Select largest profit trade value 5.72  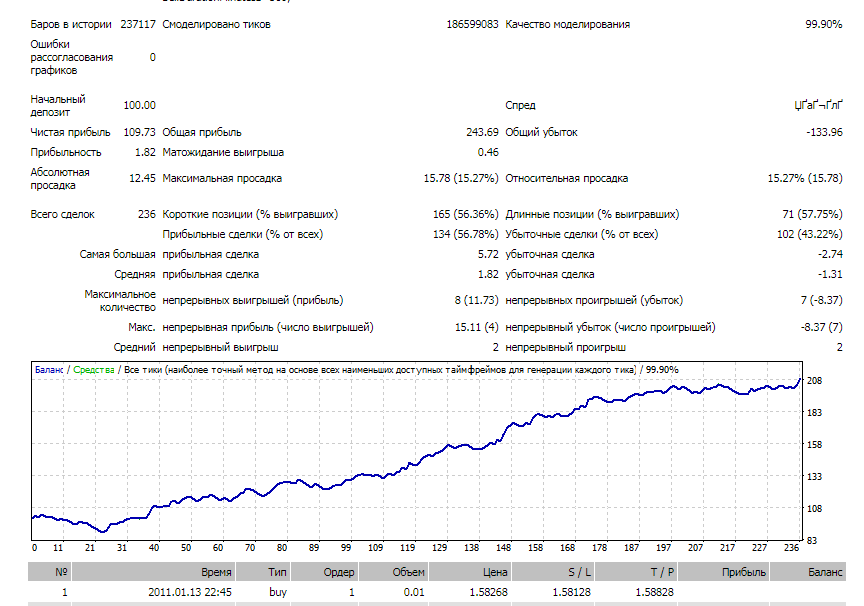point(488,255)
